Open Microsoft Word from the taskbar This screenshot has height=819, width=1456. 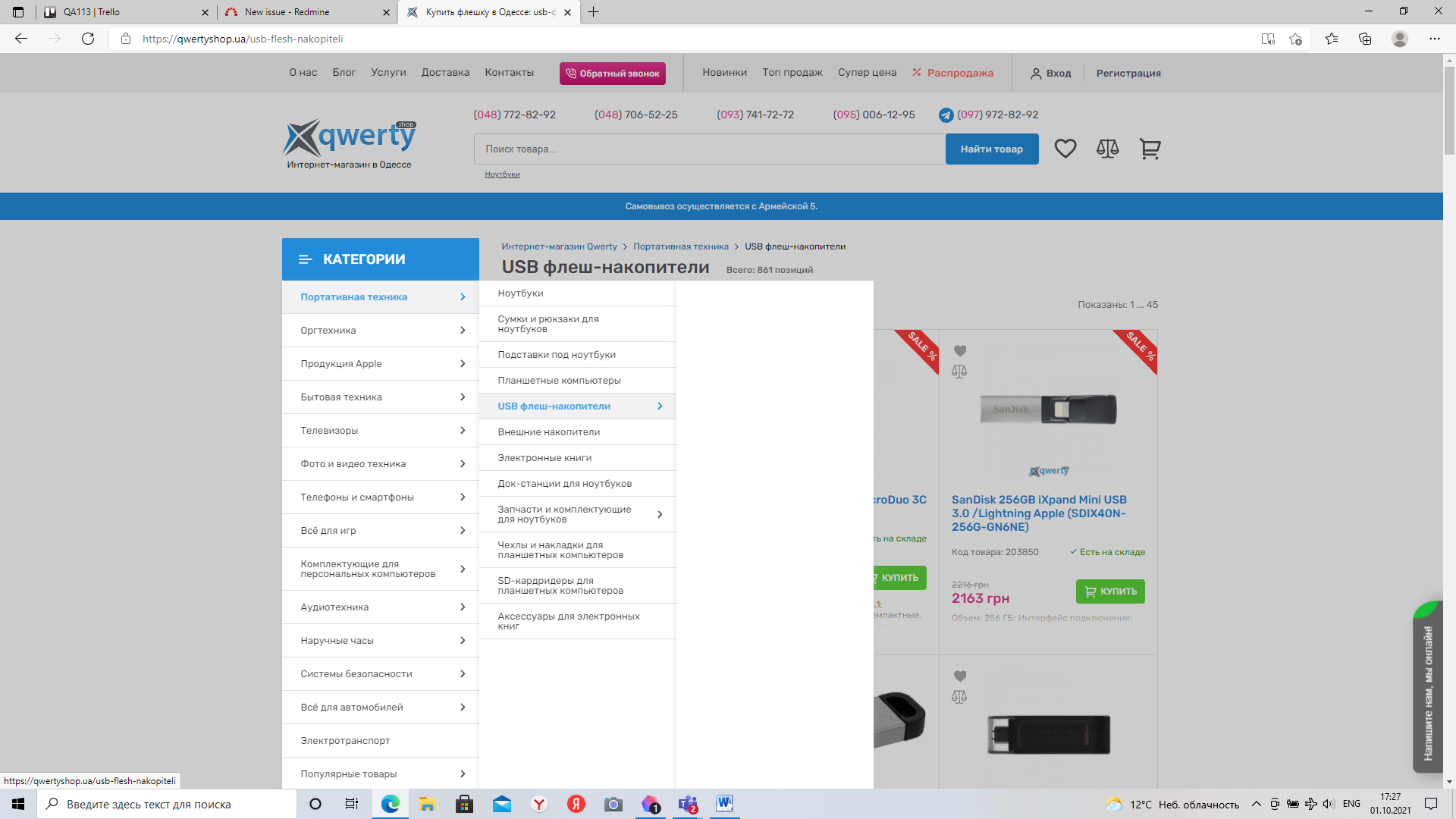724,804
